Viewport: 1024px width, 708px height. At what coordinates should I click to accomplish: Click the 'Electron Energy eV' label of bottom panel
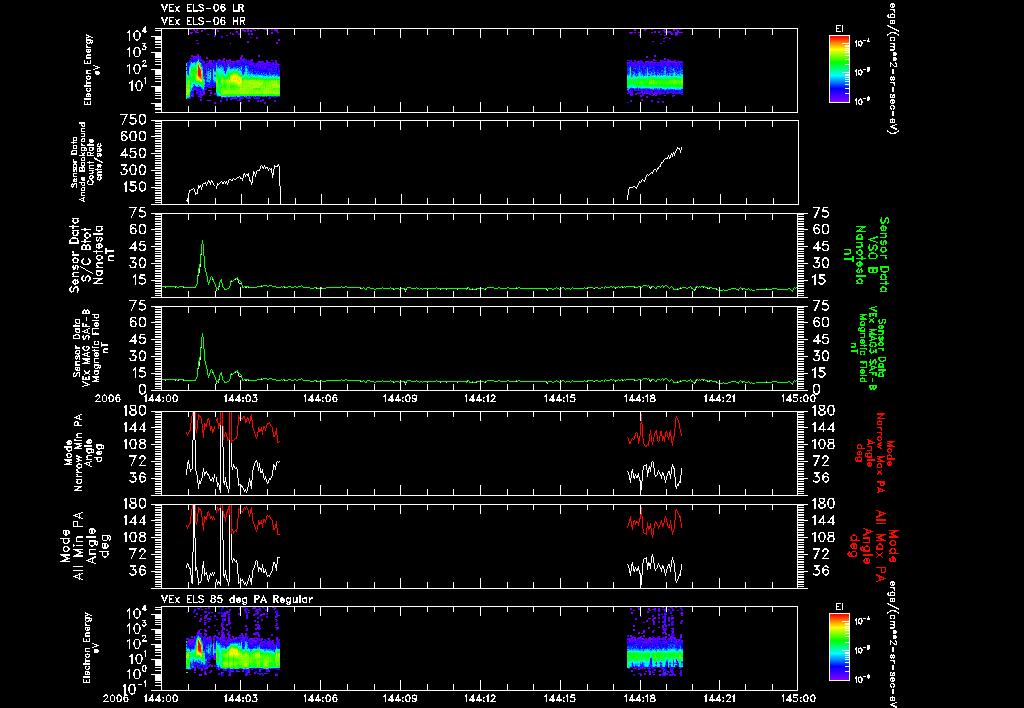click(x=91, y=648)
